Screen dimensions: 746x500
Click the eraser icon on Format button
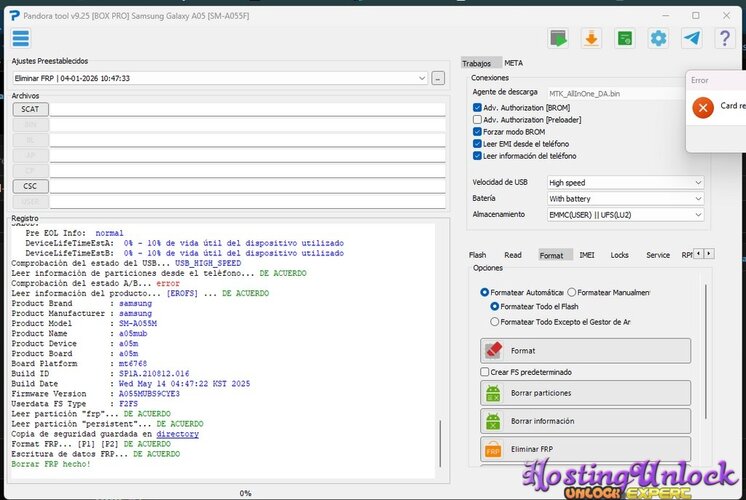[x=493, y=351]
